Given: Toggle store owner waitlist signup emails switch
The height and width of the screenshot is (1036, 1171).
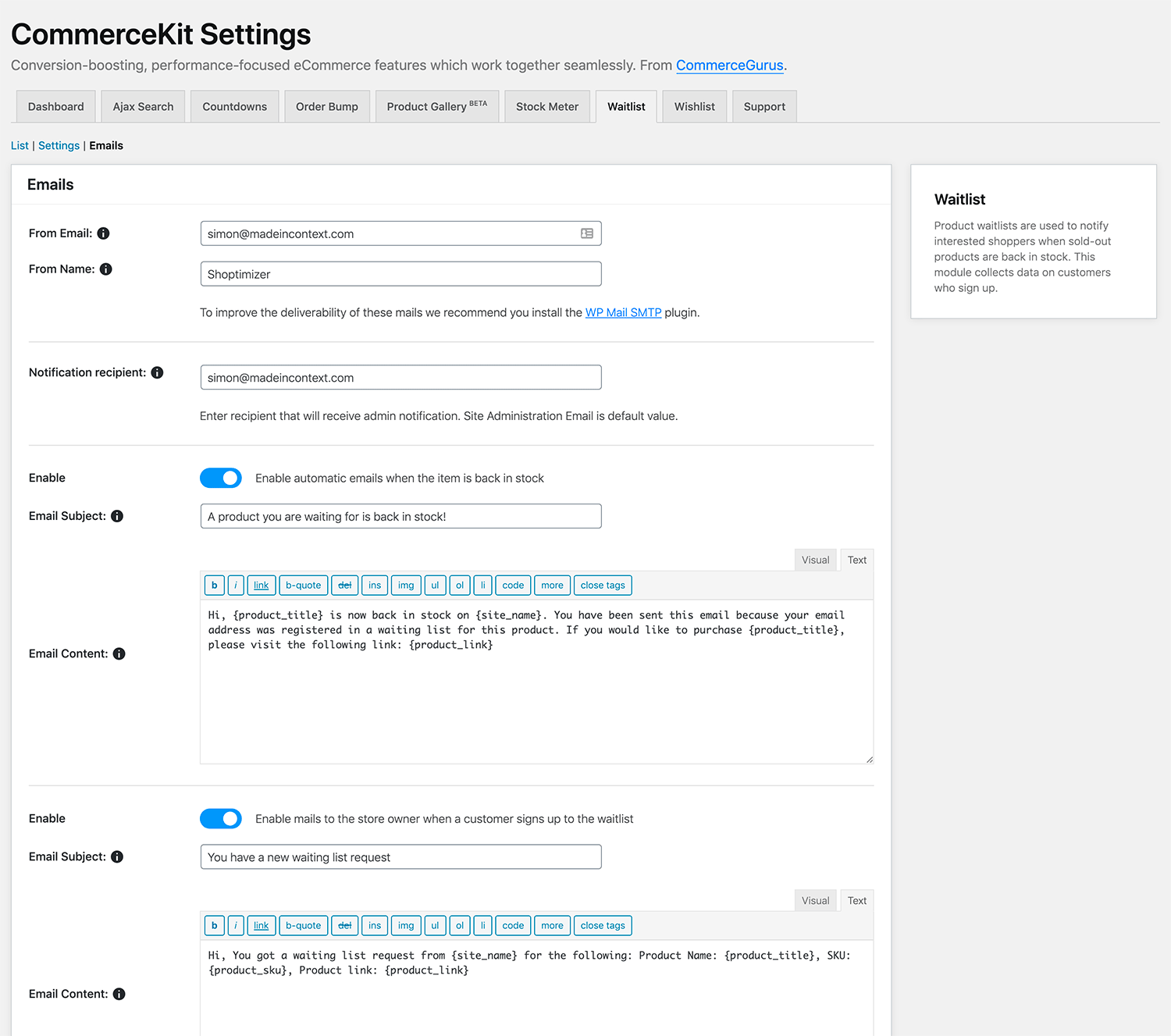Looking at the screenshot, I should (221, 818).
